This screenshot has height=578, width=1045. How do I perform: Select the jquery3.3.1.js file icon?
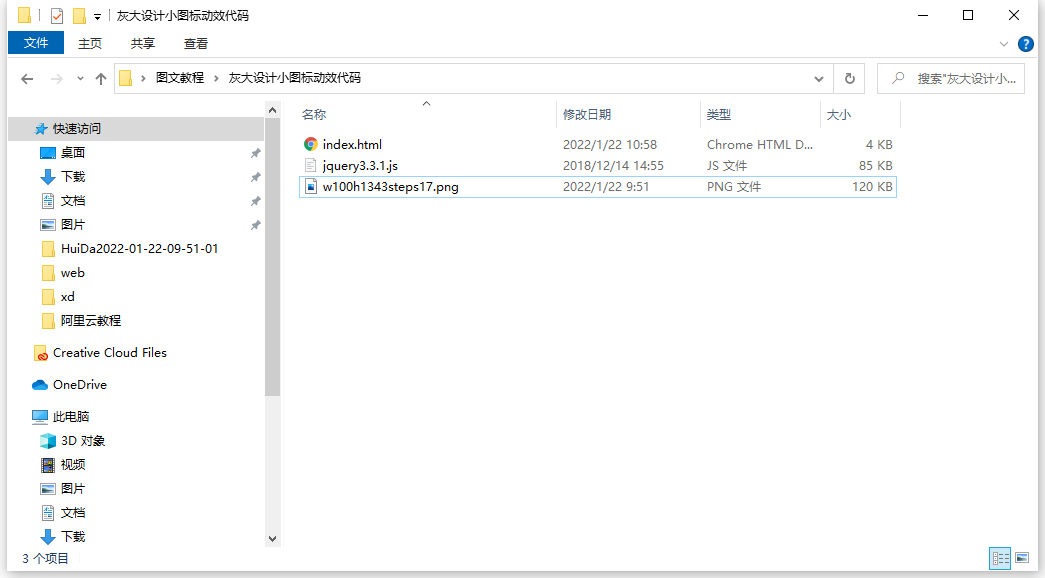point(311,165)
